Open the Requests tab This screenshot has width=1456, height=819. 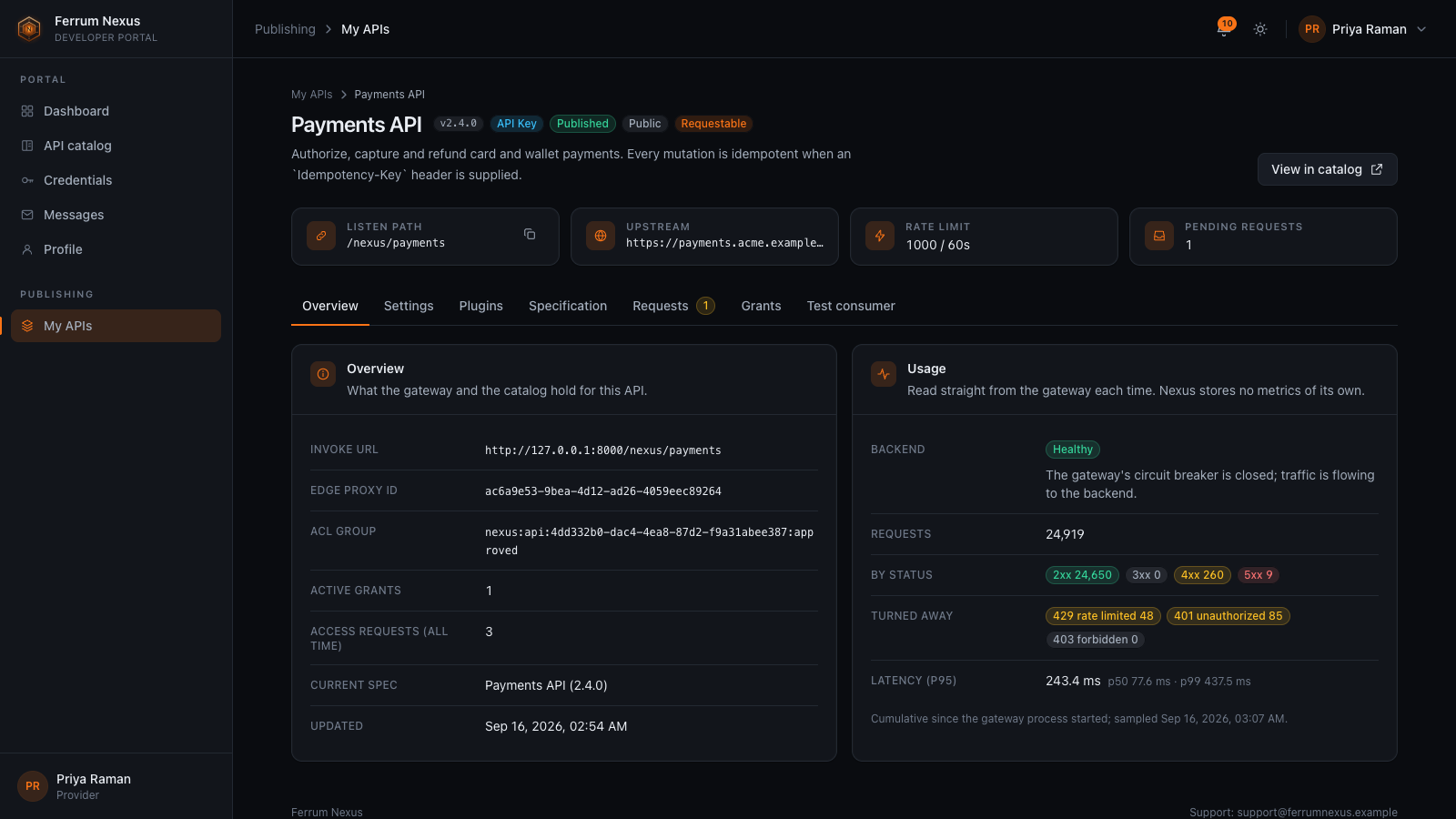click(x=673, y=306)
